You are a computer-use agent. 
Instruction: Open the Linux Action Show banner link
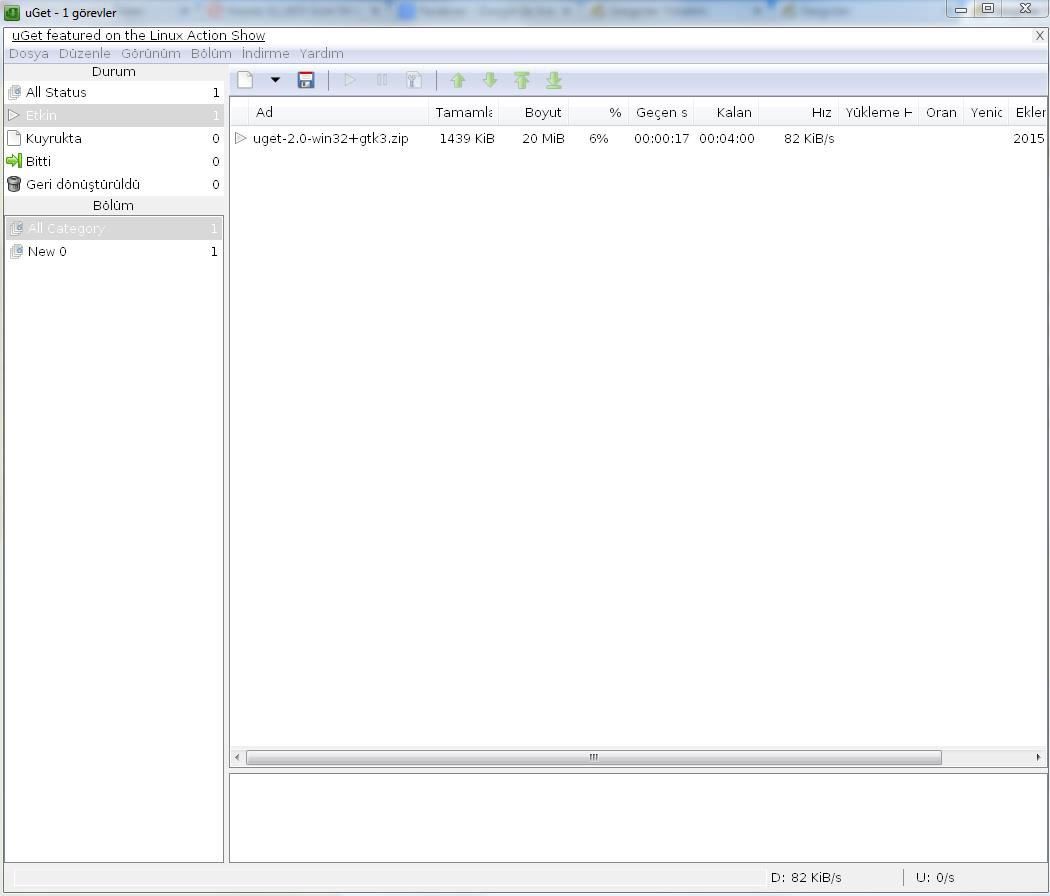(x=139, y=35)
